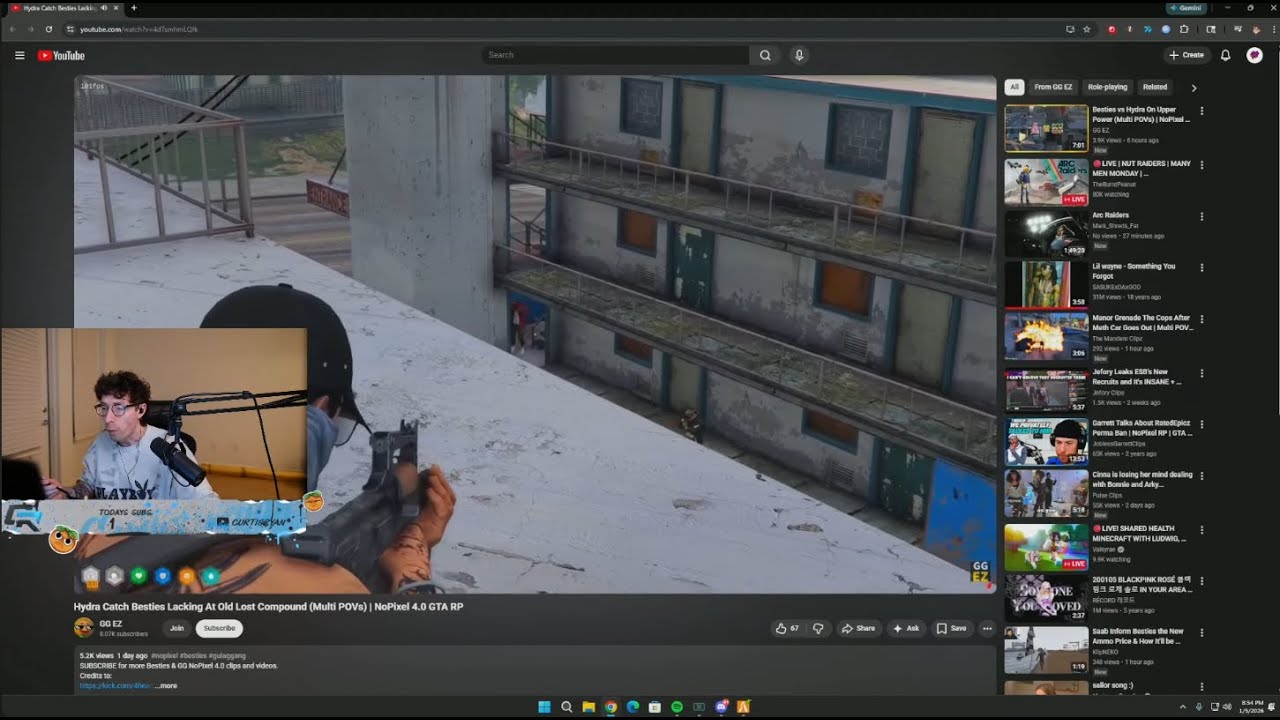This screenshot has width=1280, height=720.
Task: Bookmark this page with the star icon
Action: (1086, 29)
